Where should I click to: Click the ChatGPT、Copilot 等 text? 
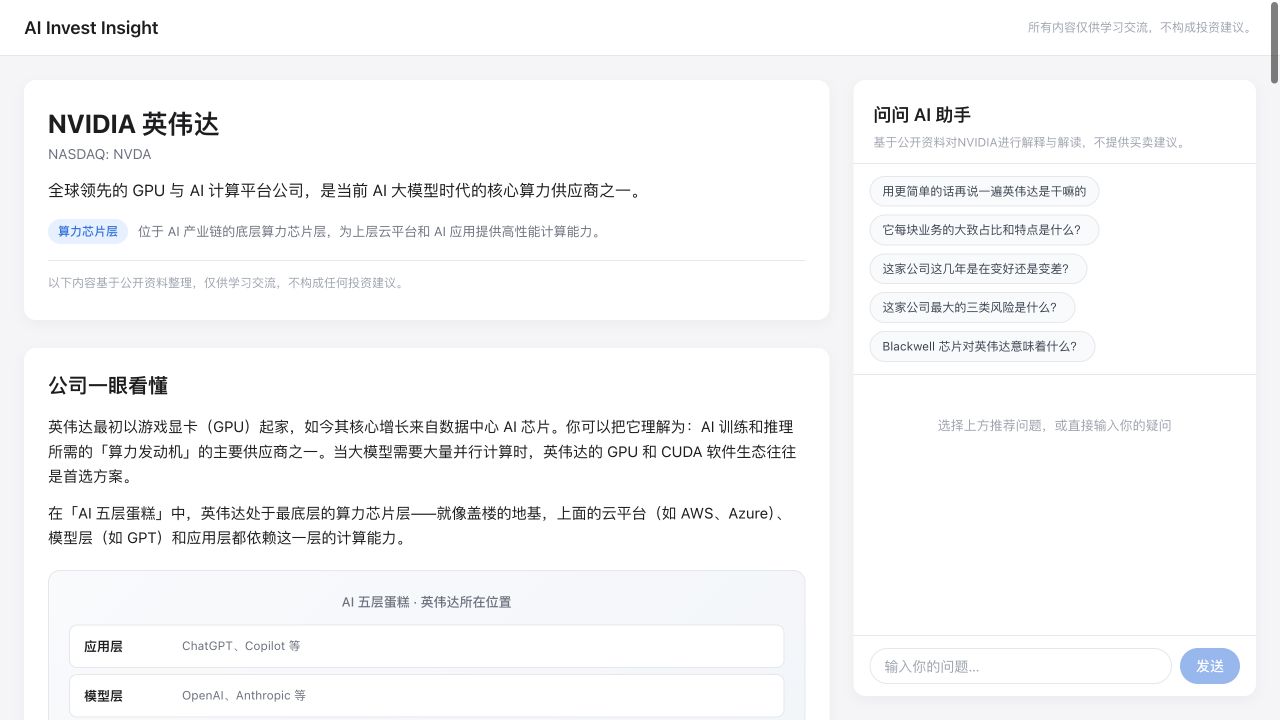[x=241, y=646]
